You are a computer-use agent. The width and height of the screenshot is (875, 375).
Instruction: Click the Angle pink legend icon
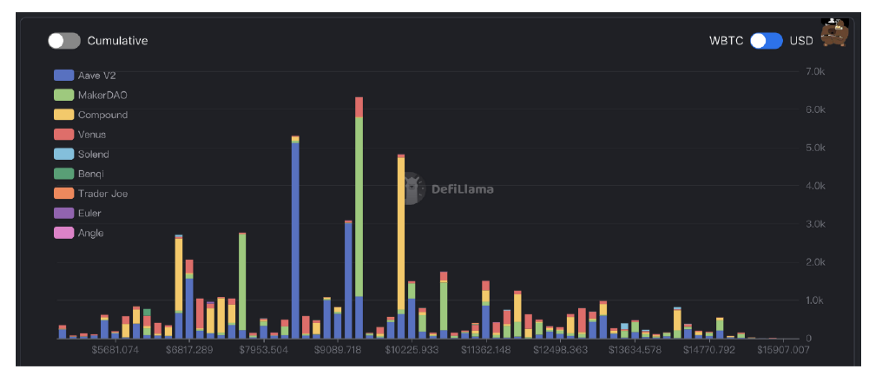64,233
